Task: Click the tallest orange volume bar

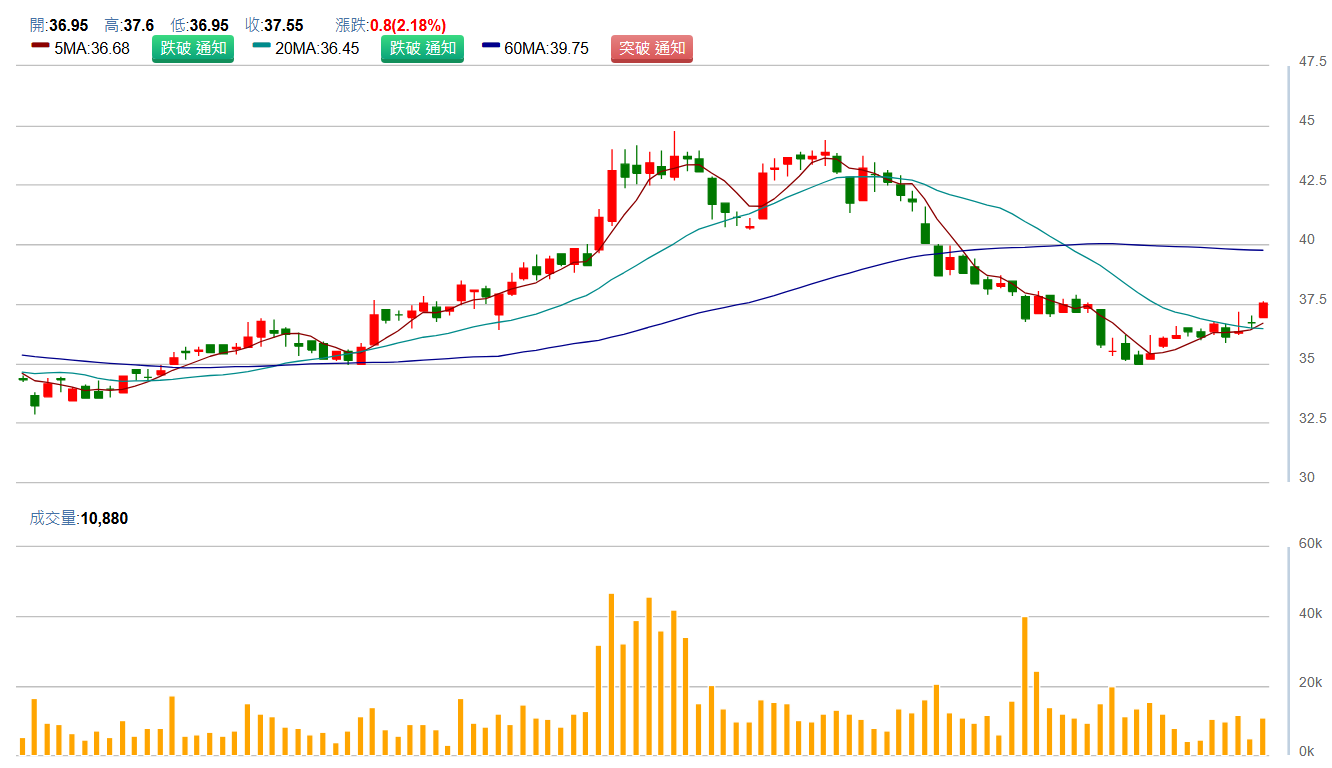Action: pos(611,674)
